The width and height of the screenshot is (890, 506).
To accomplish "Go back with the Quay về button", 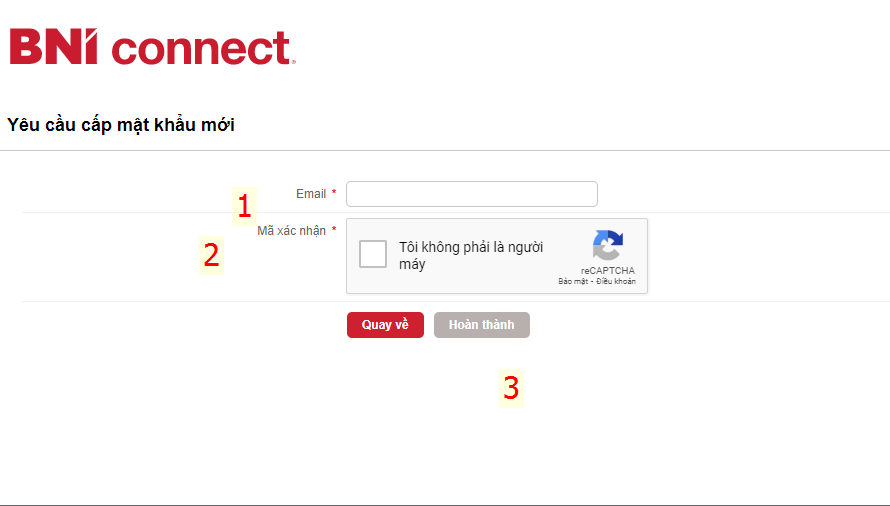I will 385,325.
